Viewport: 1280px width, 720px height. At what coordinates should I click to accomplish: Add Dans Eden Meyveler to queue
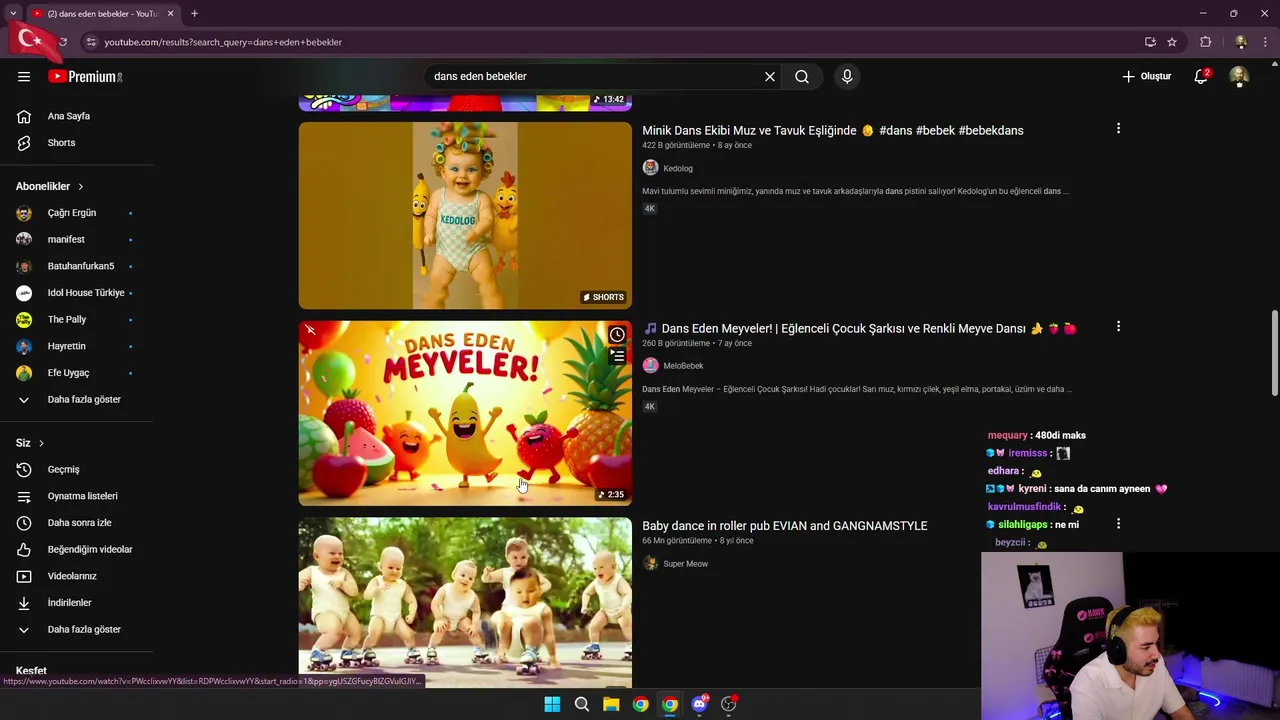(617, 356)
